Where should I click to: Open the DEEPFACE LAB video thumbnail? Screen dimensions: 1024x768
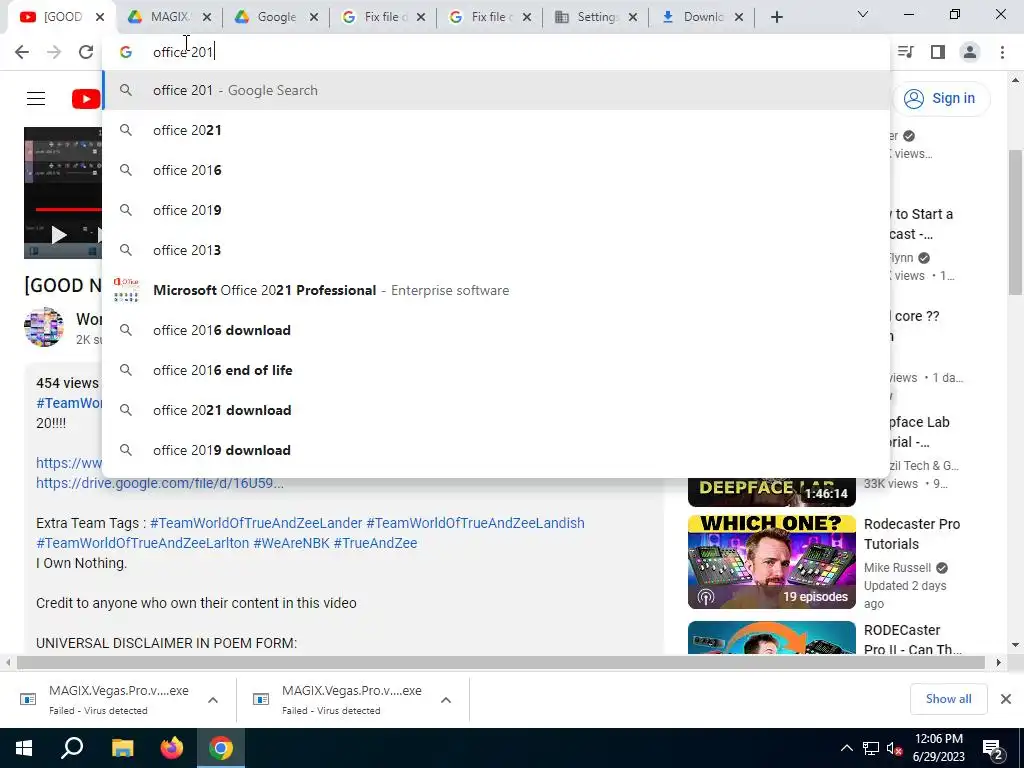coord(772,492)
